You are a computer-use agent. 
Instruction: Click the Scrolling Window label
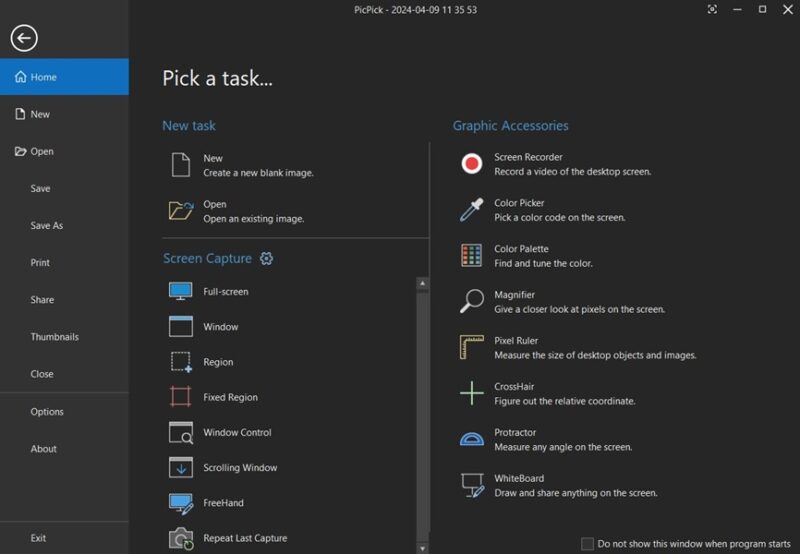pos(240,468)
